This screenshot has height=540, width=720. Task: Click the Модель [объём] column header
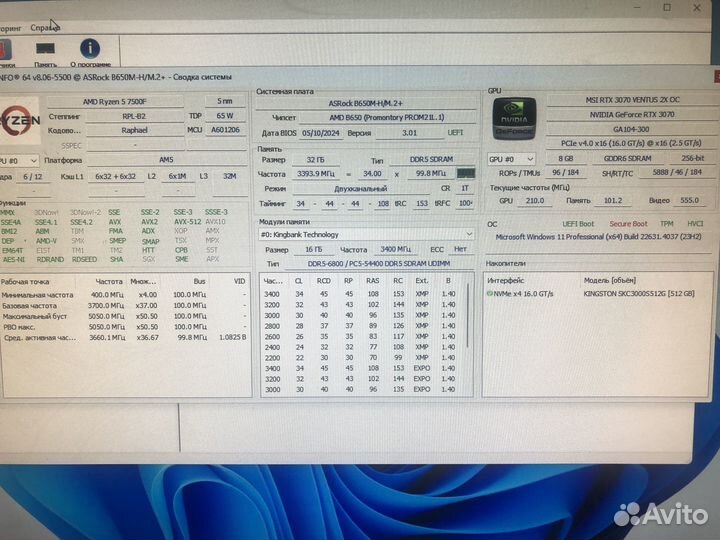(610, 280)
